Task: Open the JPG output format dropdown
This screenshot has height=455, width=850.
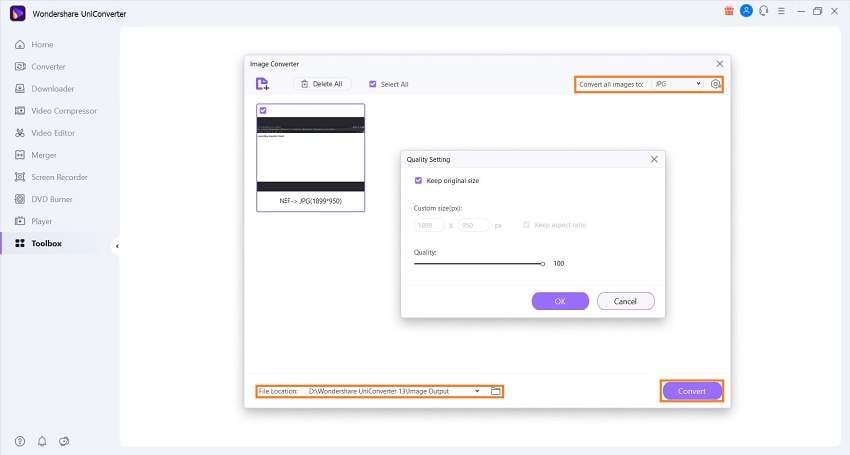Action: tap(678, 84)
